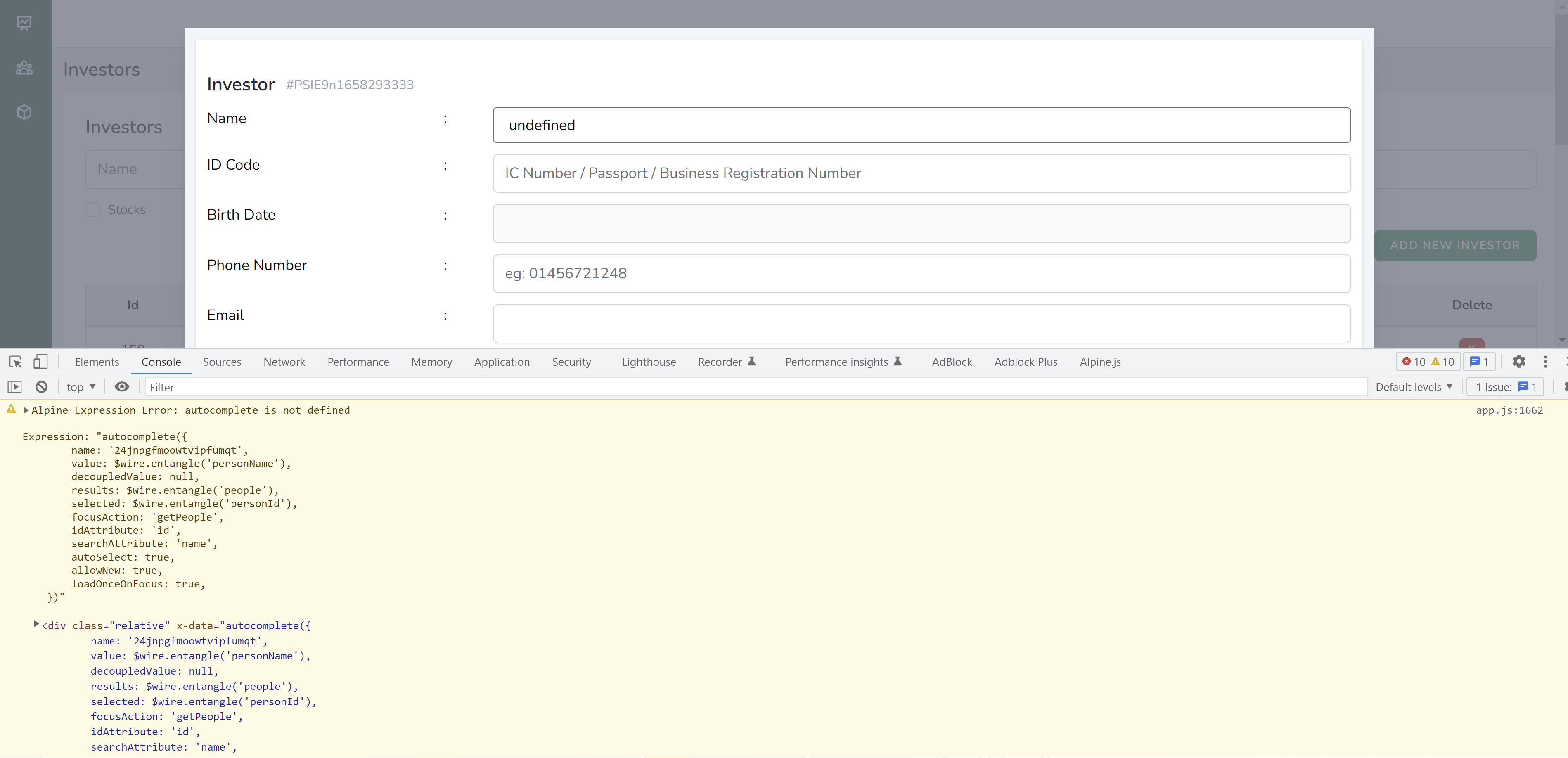
Task: Expand the Alpine Expression Error message
Action: pos(26,410)
